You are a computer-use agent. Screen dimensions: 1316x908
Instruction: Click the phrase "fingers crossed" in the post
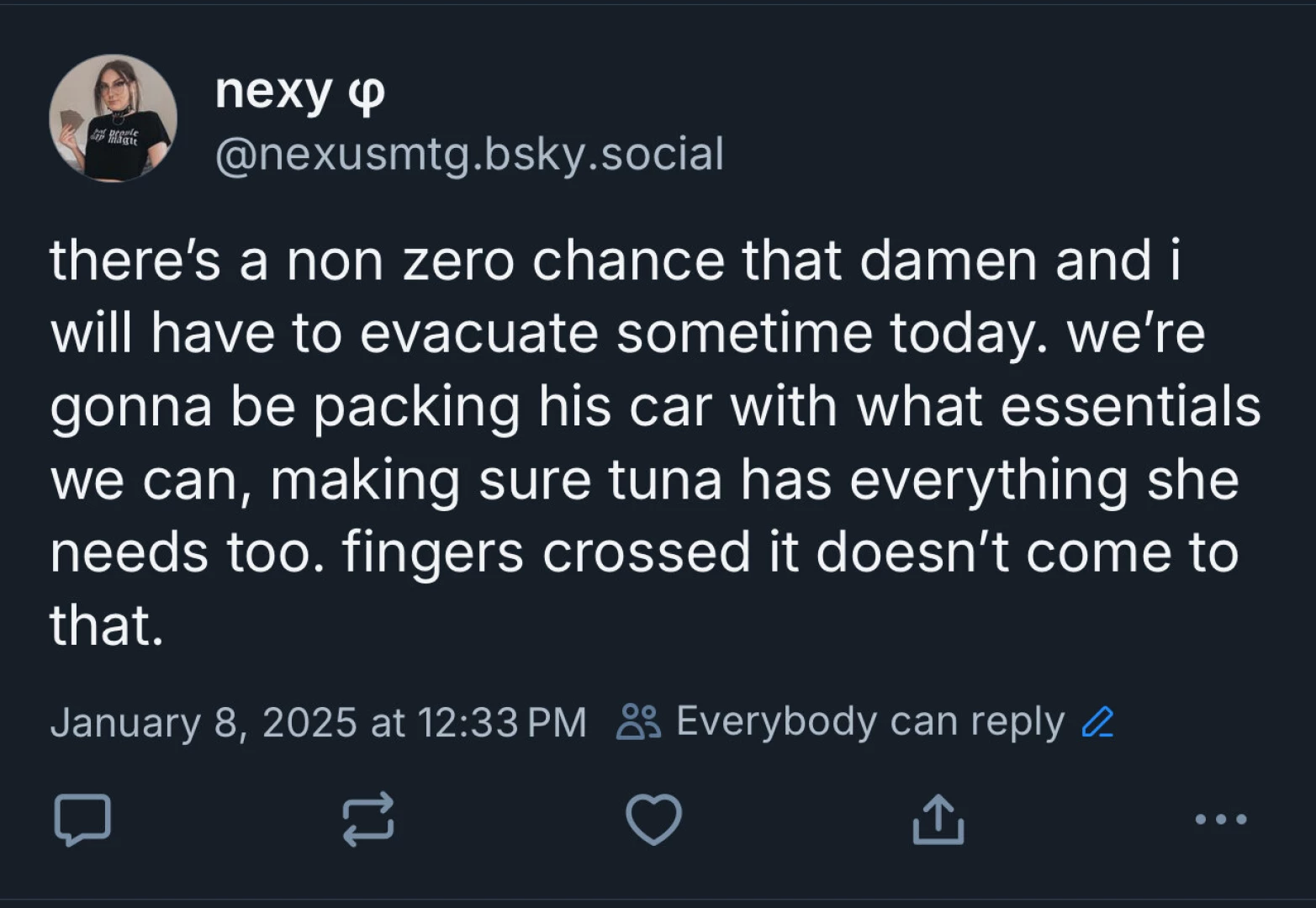(x=546, y=553)
